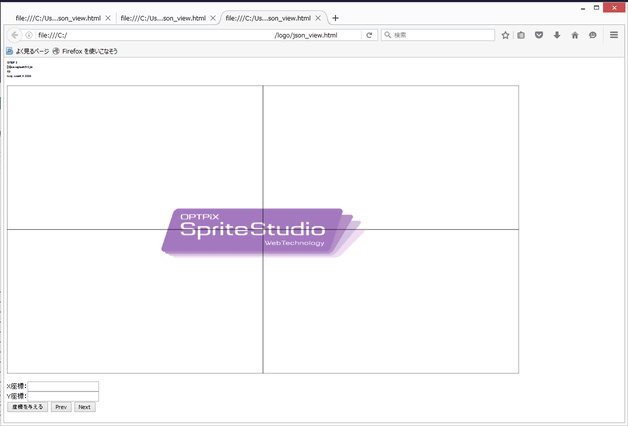The image size is (628, 426).
Task: Minimize the Firefox window
Action: pos(583,8)
